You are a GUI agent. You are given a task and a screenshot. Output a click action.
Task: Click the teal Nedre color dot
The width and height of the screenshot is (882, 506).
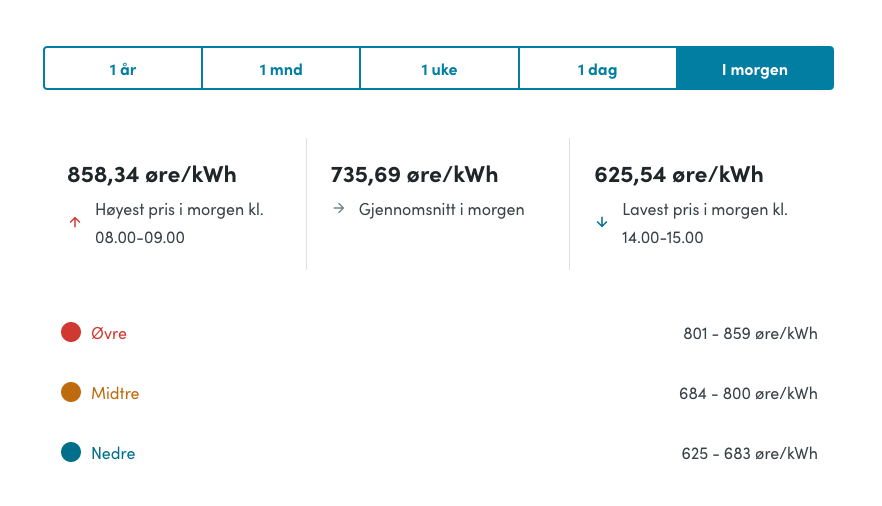(x=71, y=452)
